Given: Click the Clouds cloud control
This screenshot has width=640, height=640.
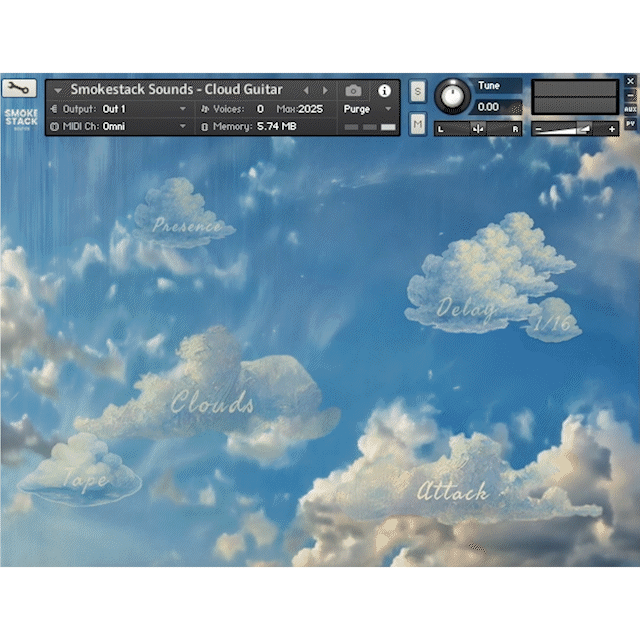Looking at the screenshot, I should (211, 403).
